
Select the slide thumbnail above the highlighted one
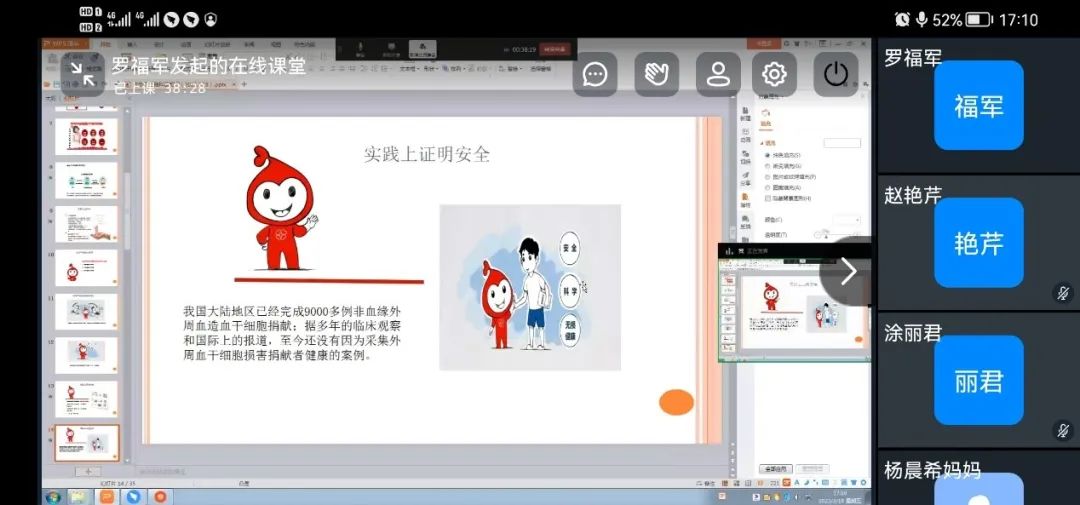87,399
